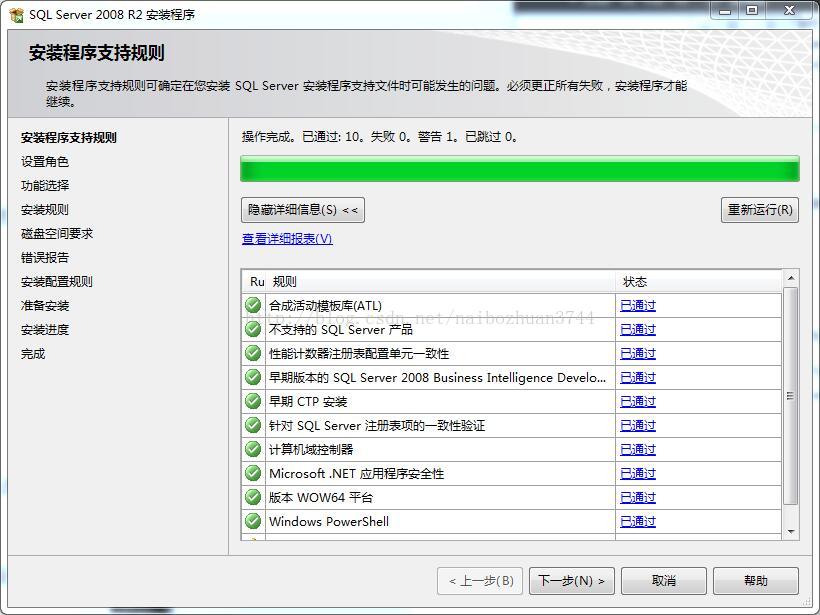Click the check icon for the Business Intelligence row

point(253,377)
